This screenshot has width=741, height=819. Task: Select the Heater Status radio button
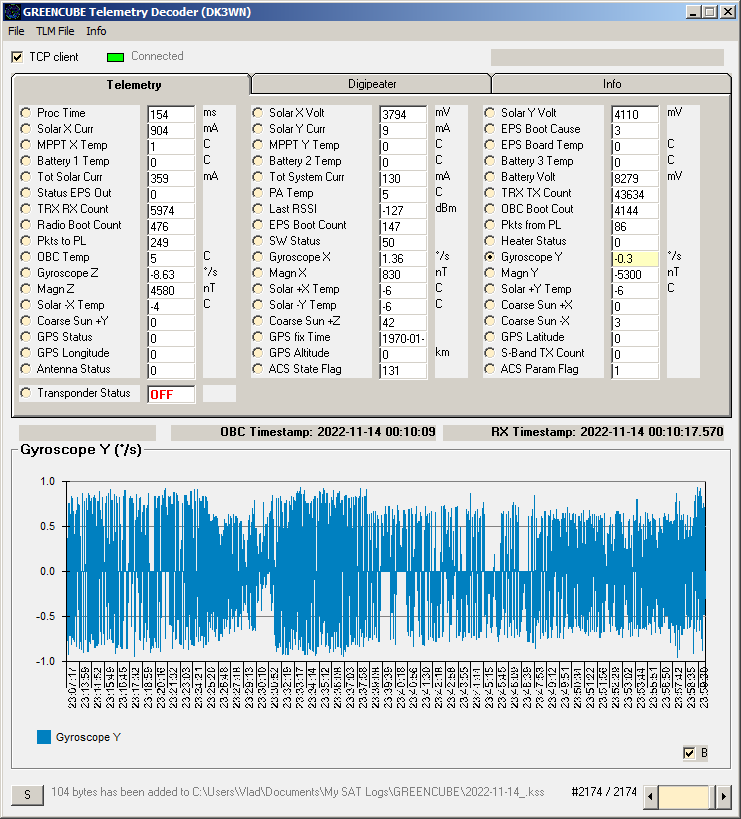coord(489,241)
